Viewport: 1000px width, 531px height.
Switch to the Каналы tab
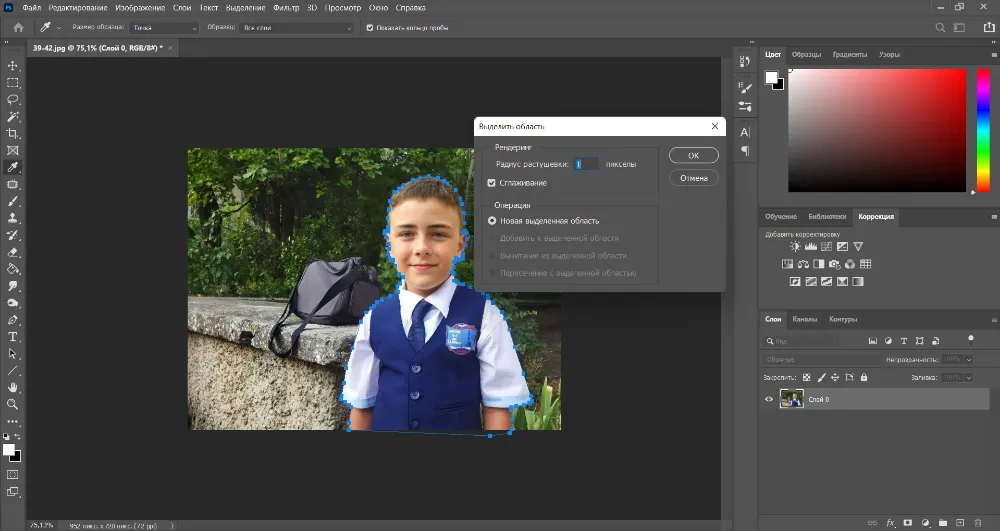coord(805,320)
